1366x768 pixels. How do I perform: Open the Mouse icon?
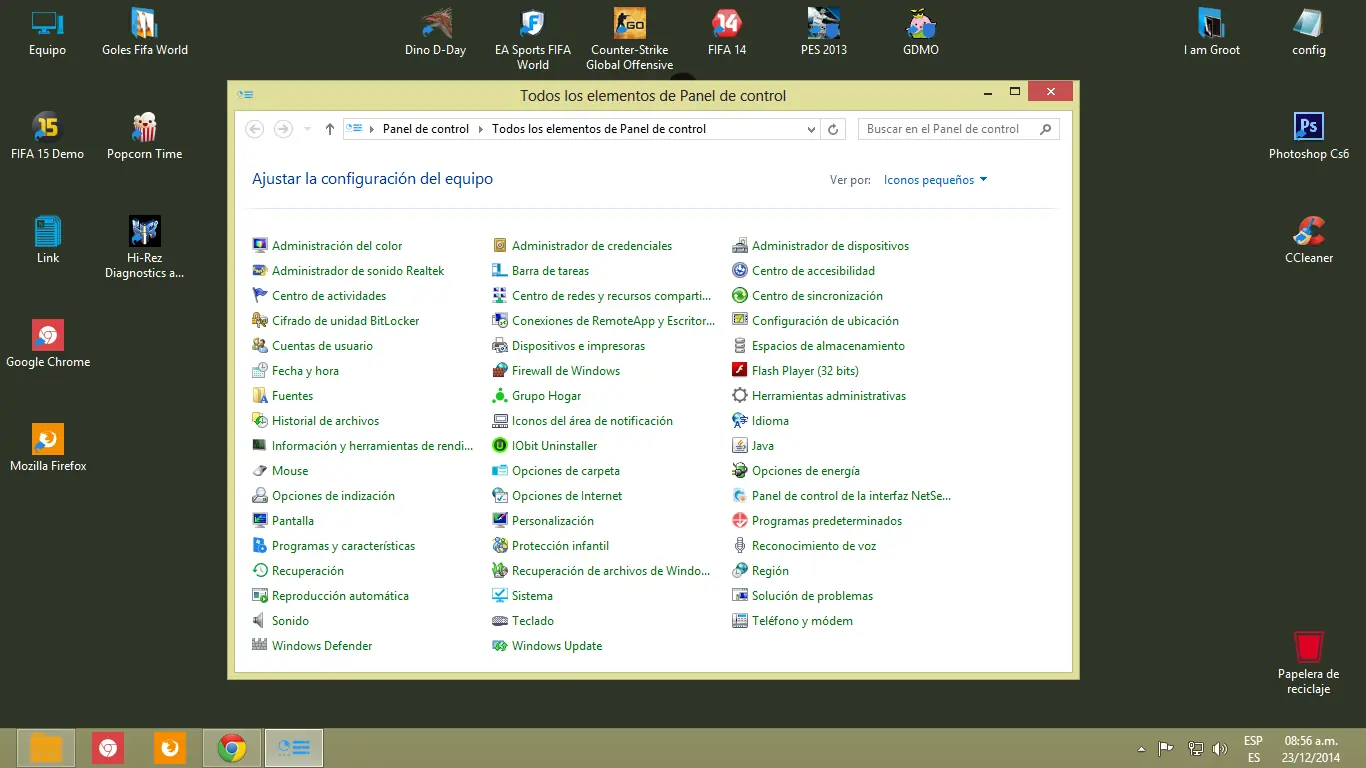coord(260,471)
